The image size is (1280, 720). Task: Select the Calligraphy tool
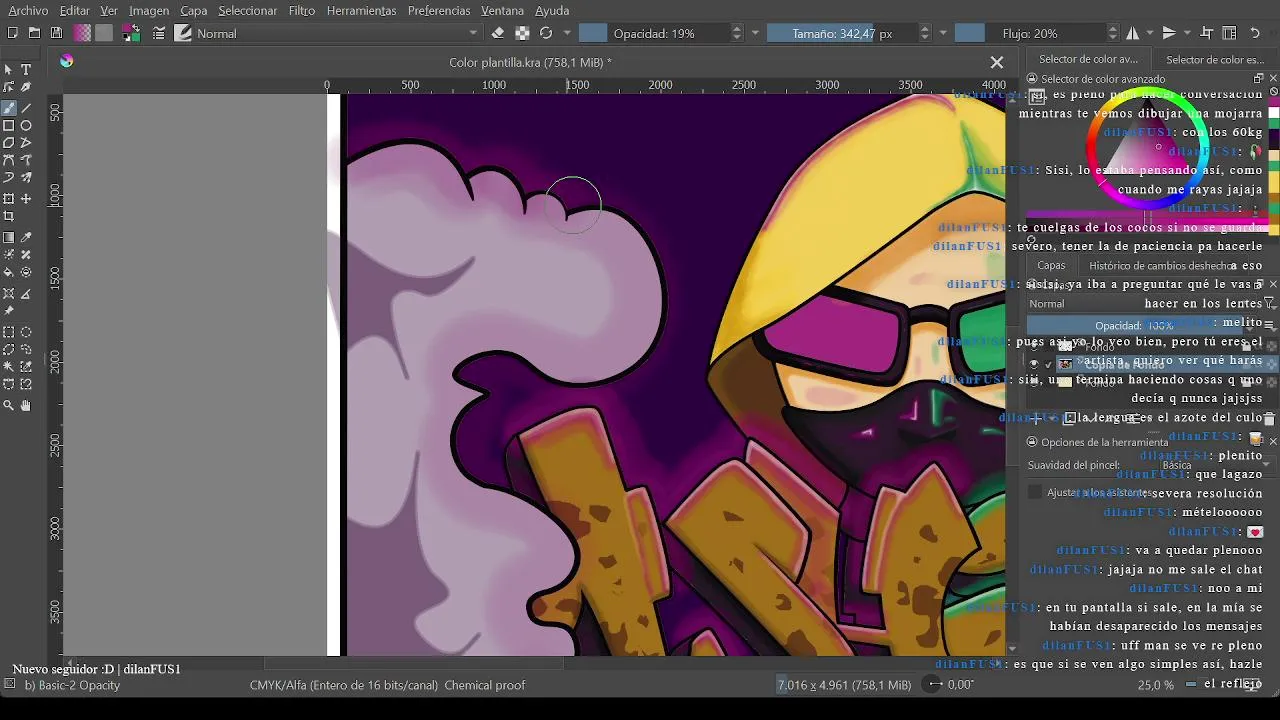tap(26, 88)
